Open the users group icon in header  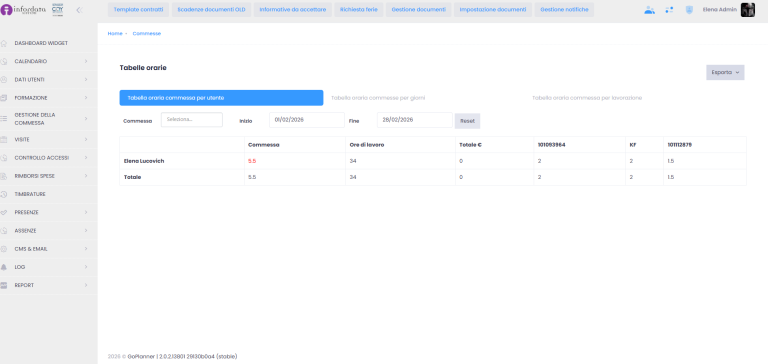[x=649, y=10]
